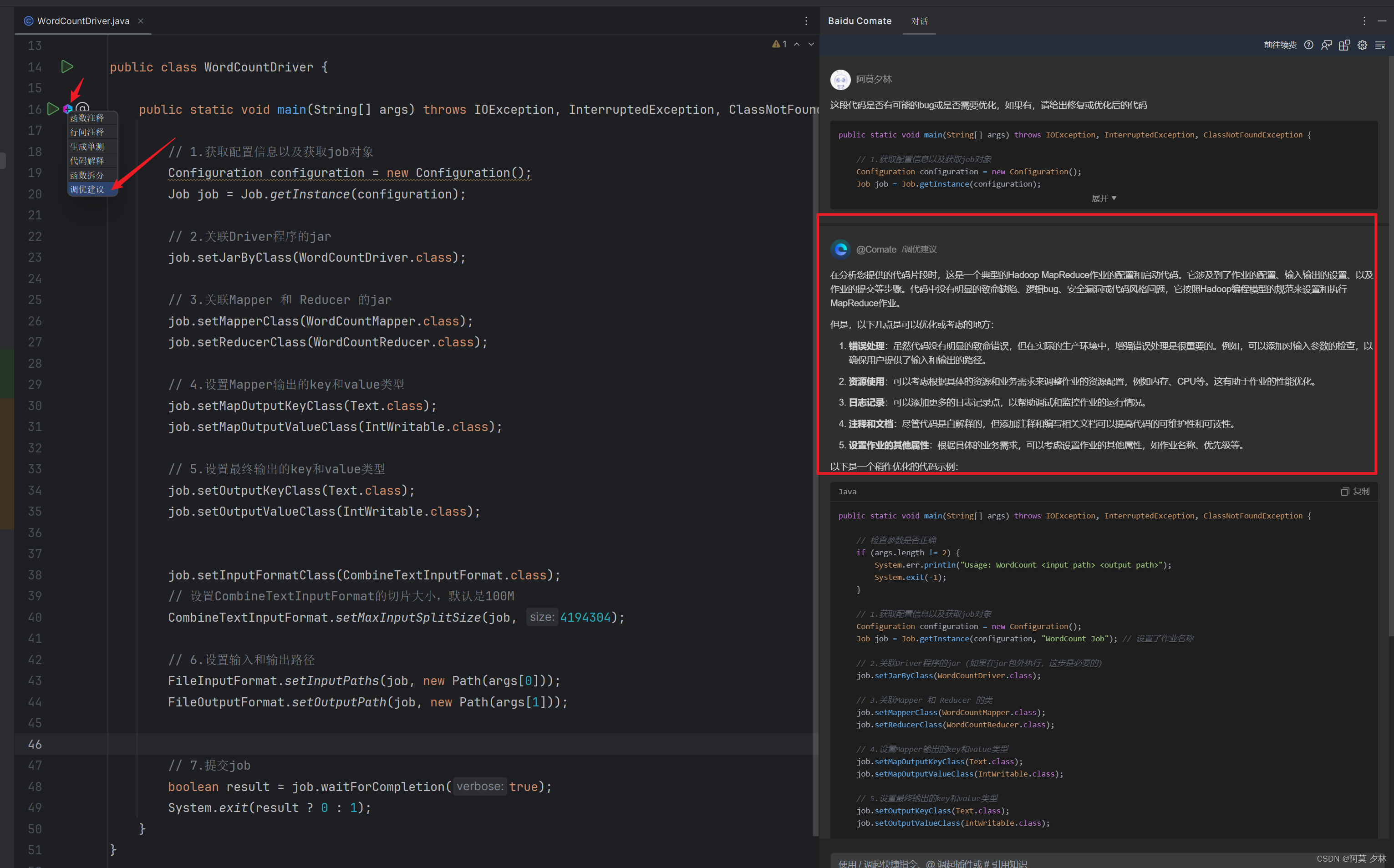Open the Comate feedback icon
The width and height of the screenshot is (1394, 868).
[x=1326, y=45]
